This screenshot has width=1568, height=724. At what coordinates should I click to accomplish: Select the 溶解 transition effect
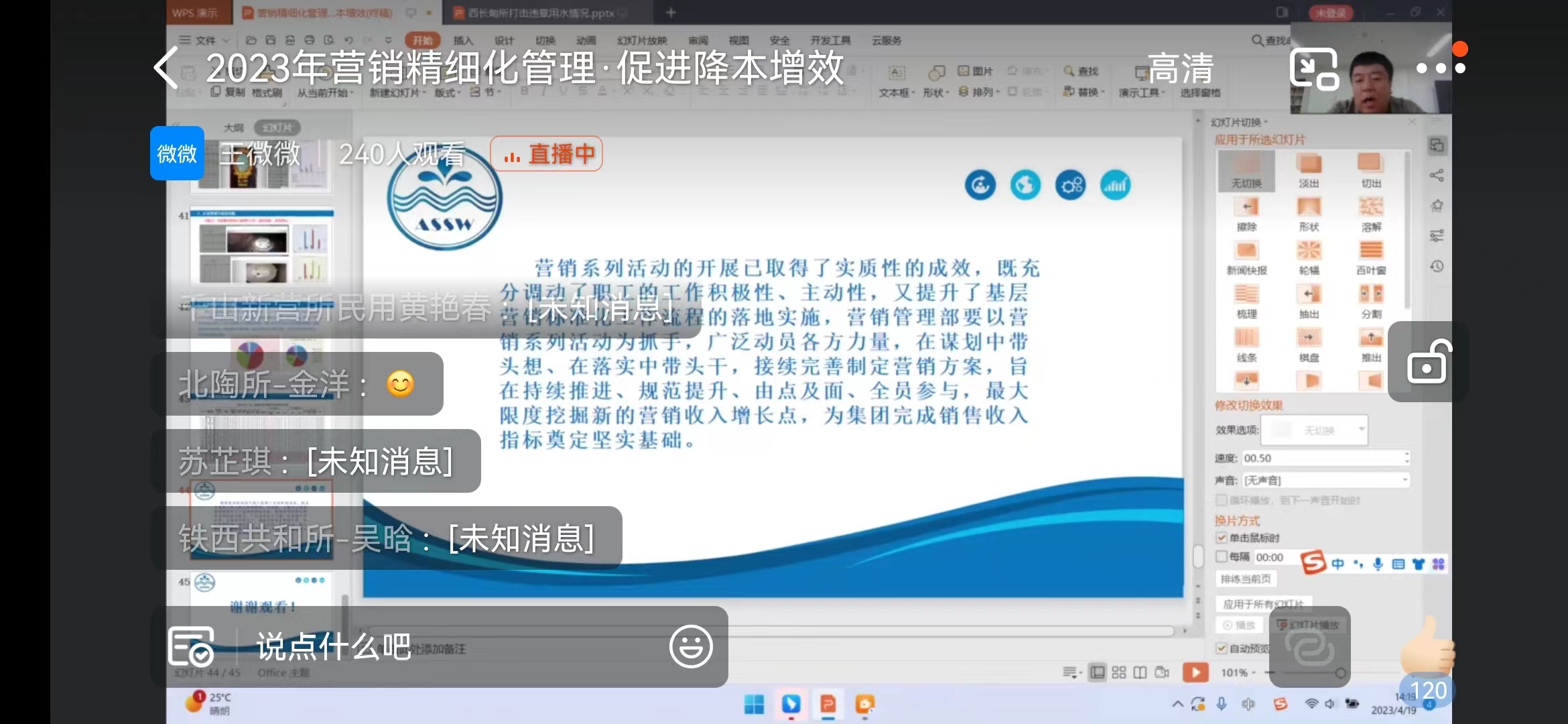(1370, 213)
